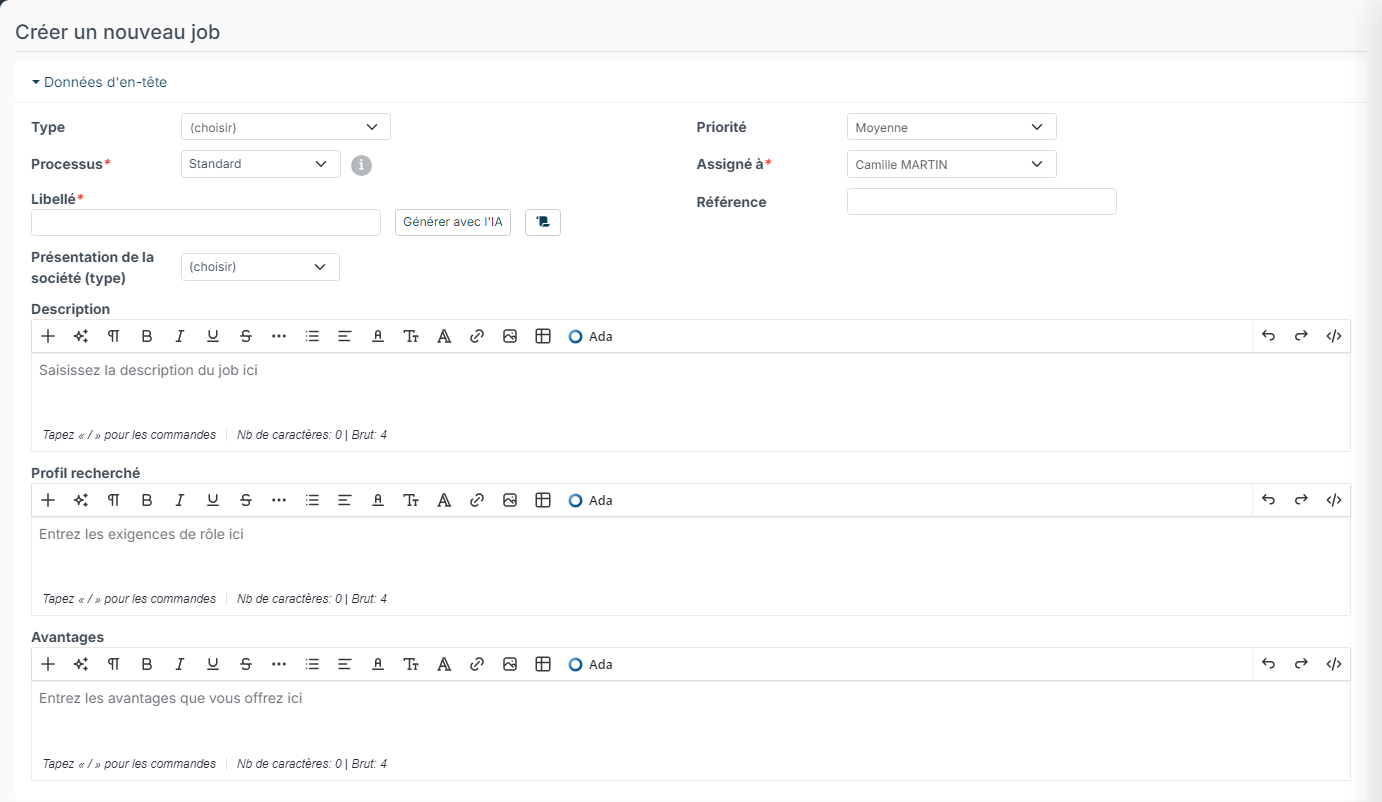
Task: Click paragraph format icon in Description toolbar
Action: (x=114, y=336)
